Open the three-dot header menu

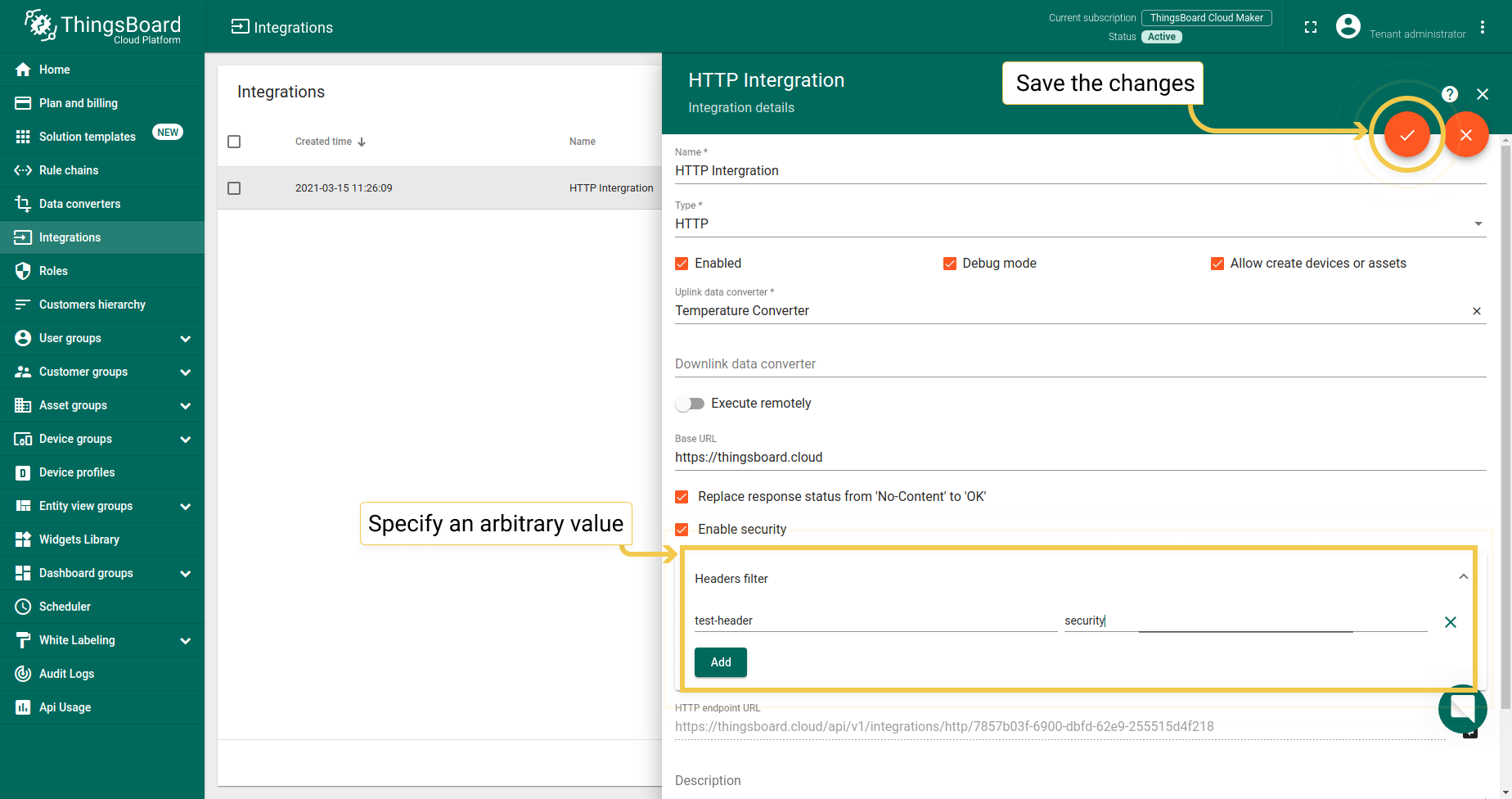point(1483,27)
